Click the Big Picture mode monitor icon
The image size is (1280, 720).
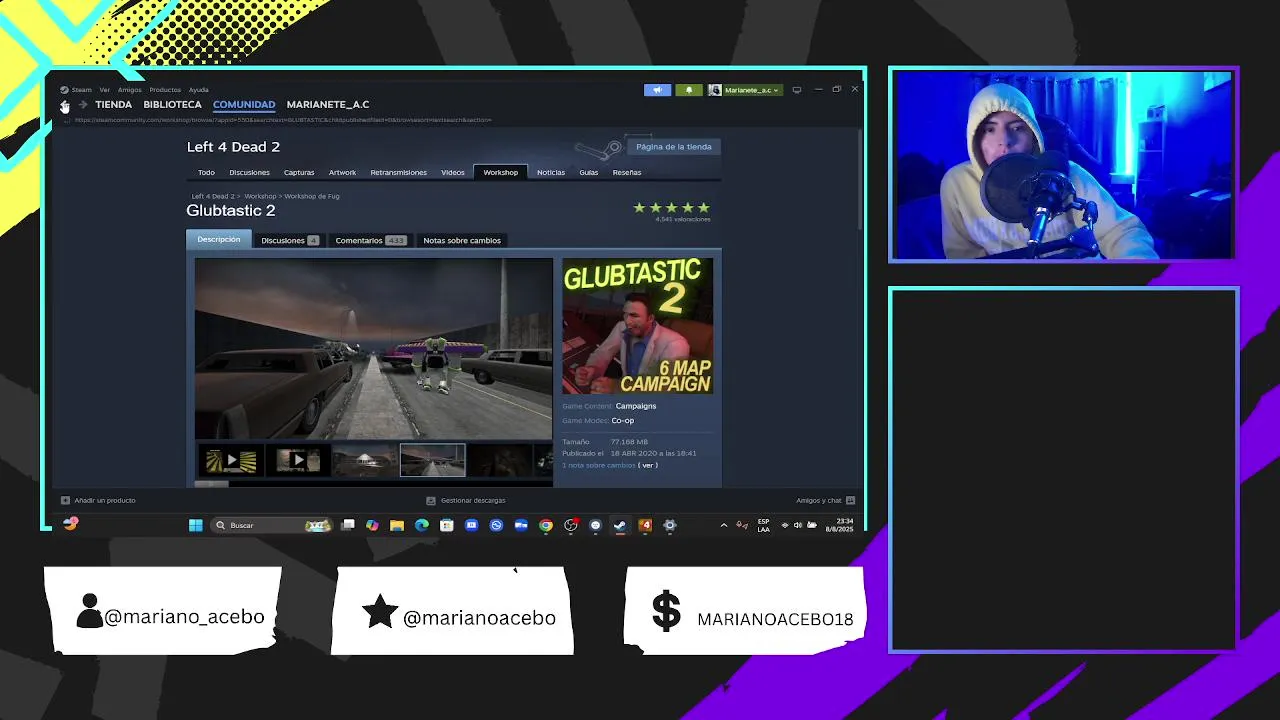coord(797,90)
